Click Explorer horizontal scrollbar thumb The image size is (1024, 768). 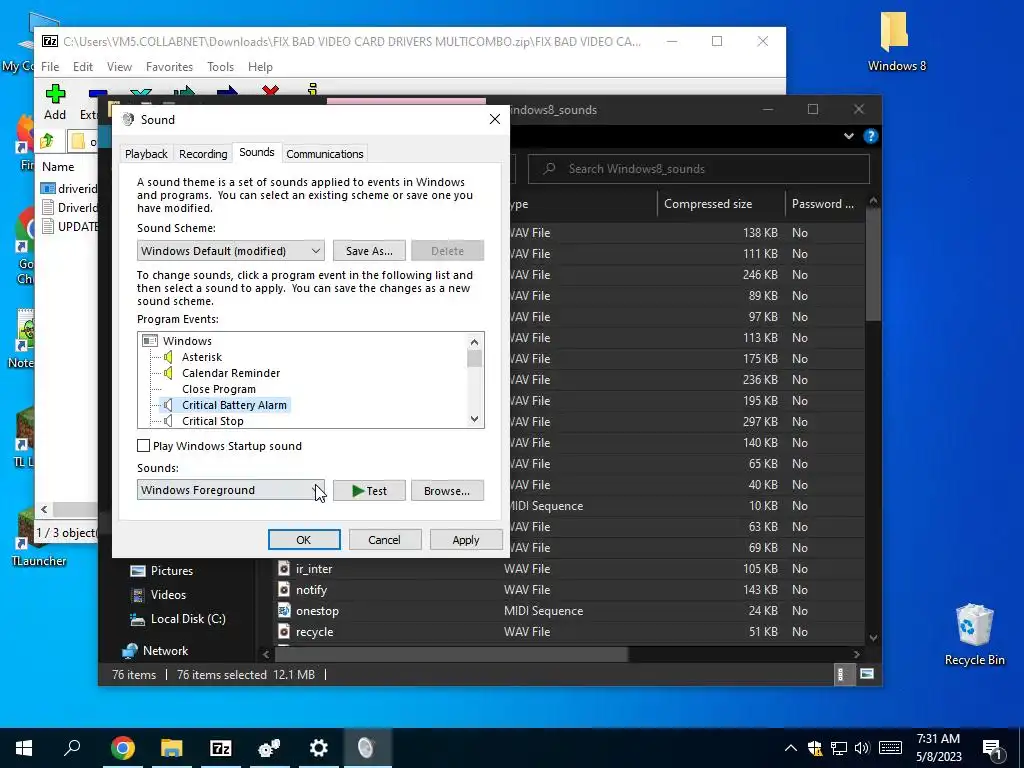[451, 654]
